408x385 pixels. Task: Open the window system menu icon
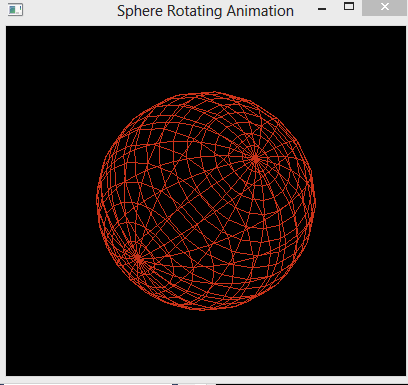click(15, 10)
